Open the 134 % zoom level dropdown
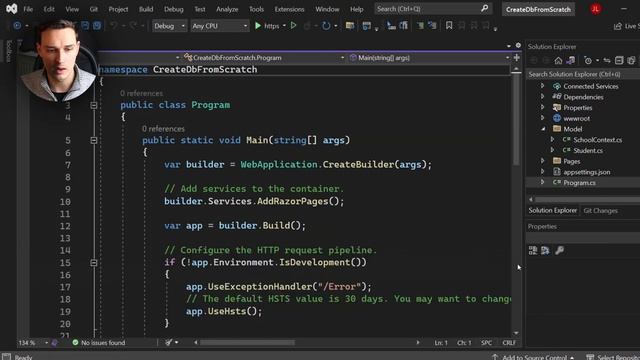 33,342
